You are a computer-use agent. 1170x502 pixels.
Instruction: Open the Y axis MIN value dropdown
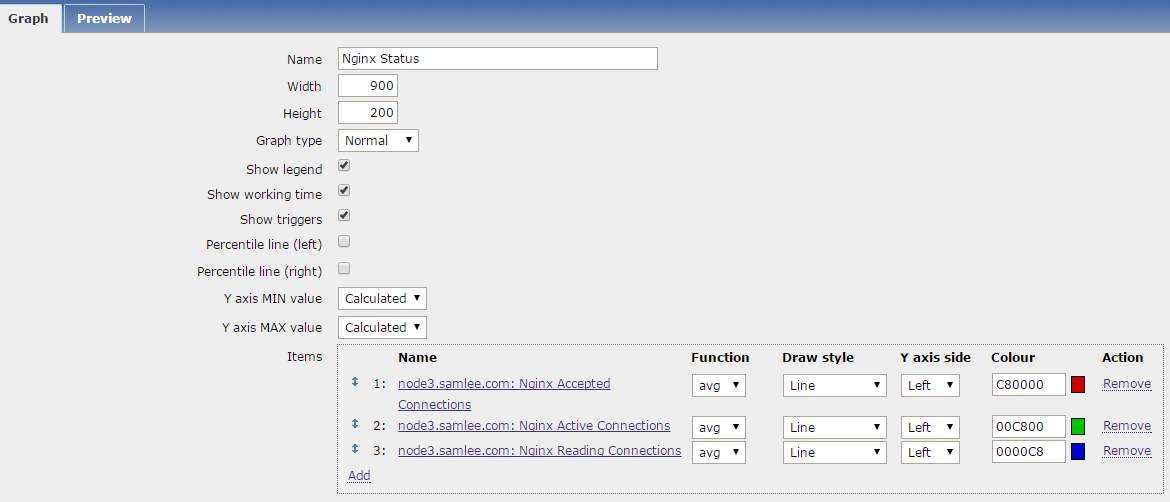click(x=382, y=298)
